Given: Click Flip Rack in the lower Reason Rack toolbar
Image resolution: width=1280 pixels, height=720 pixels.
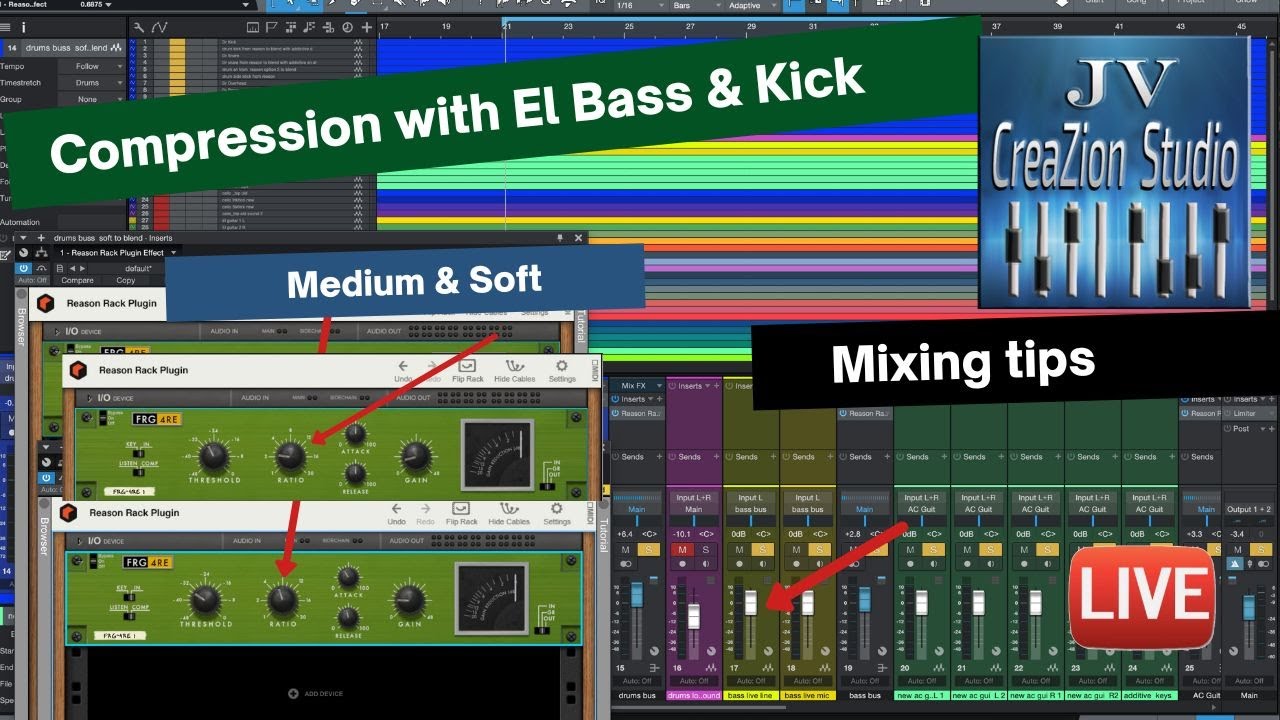Looking at the screenshot, I should (462, 514).
